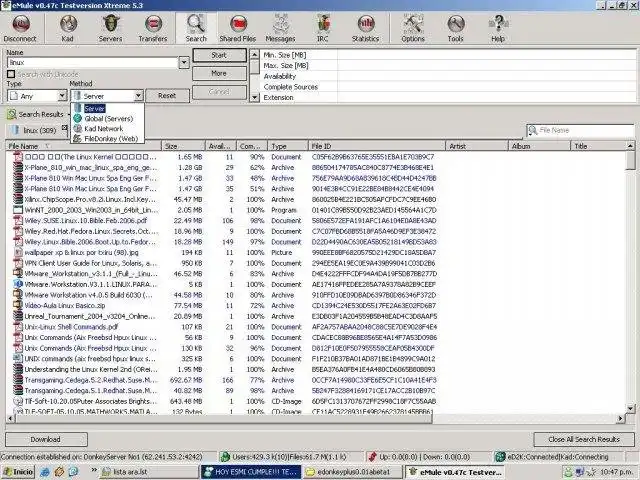Open the Kad toolbar icon
The height and width of the screenshot is (480, 640).
(68, 24)
